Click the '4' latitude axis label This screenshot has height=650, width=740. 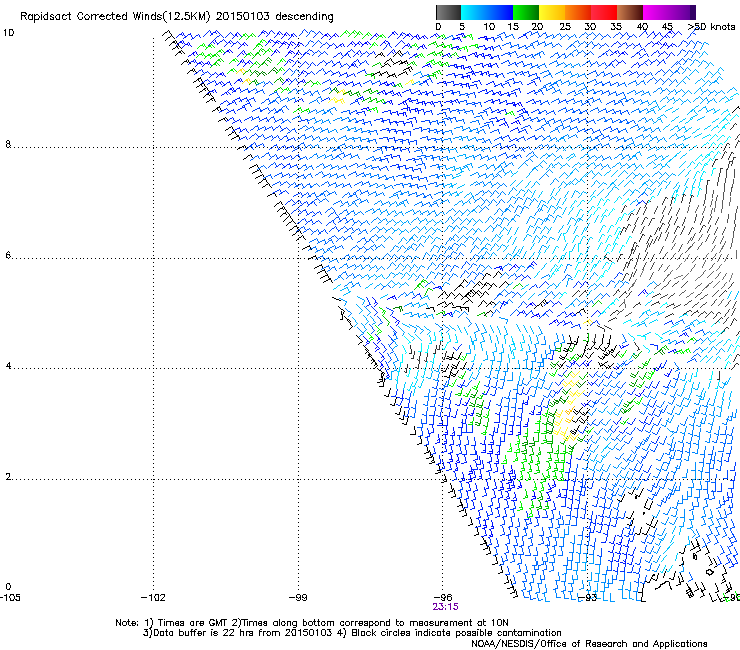point(8,366)
